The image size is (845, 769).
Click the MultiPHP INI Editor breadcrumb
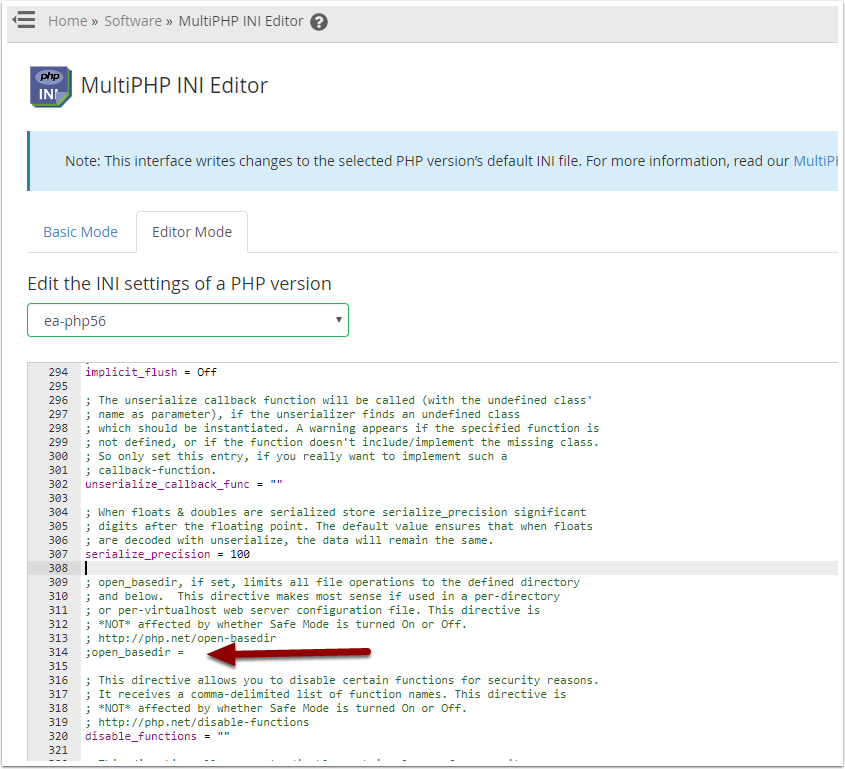(x=241, y=21)
